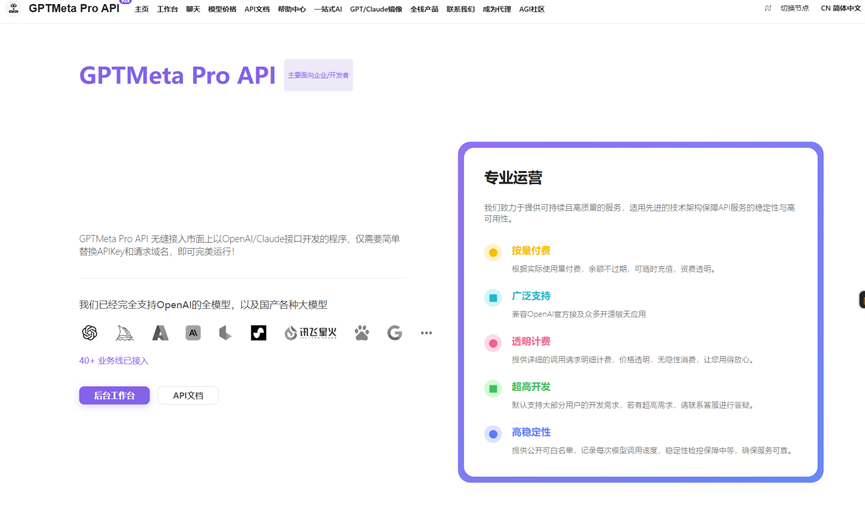Viewport: 865px width, 518px height.
Task: Click the yellow 按量付费 feature icon
Action: pos(493,253)
